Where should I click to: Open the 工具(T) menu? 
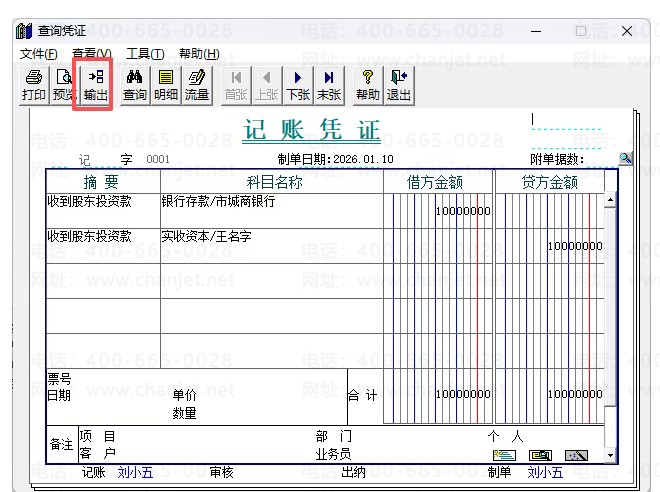145,54
